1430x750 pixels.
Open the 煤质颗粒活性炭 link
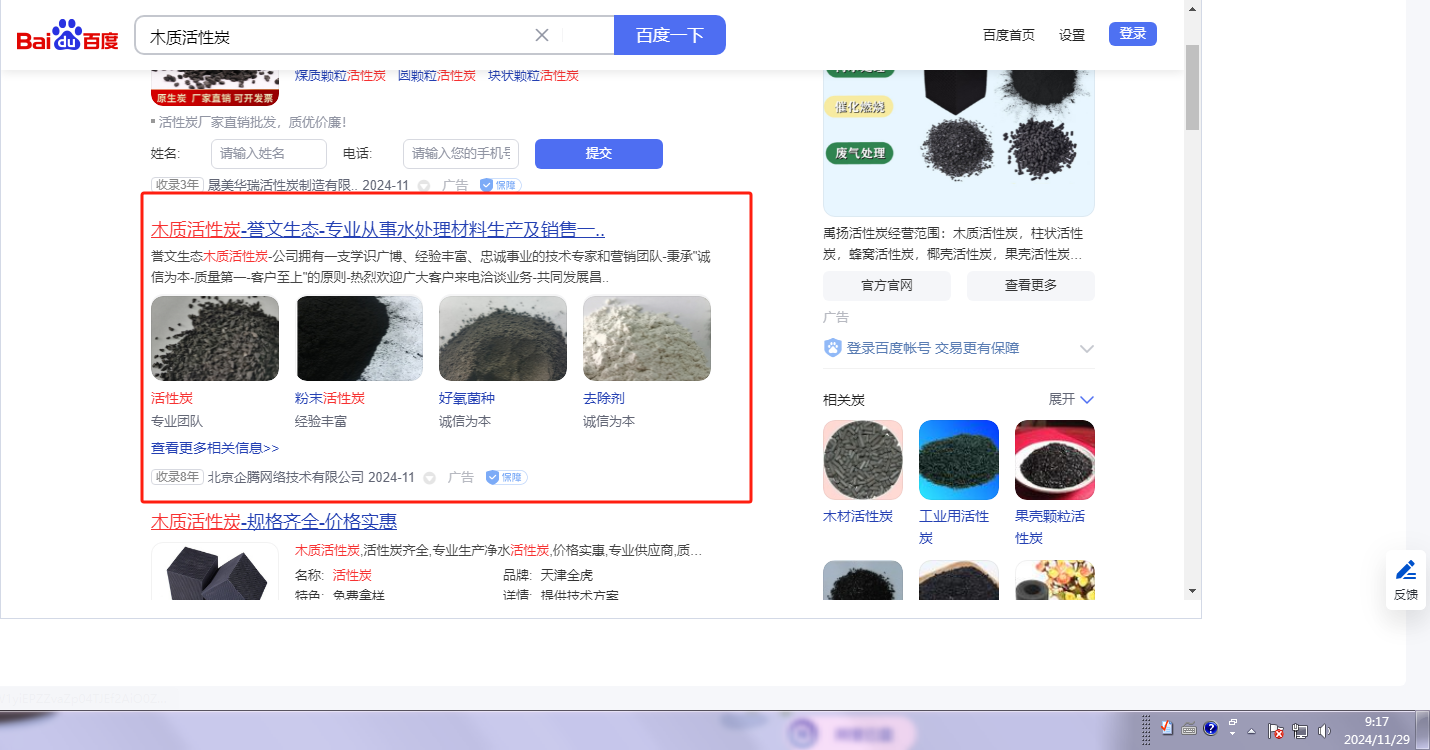point(340,75)
